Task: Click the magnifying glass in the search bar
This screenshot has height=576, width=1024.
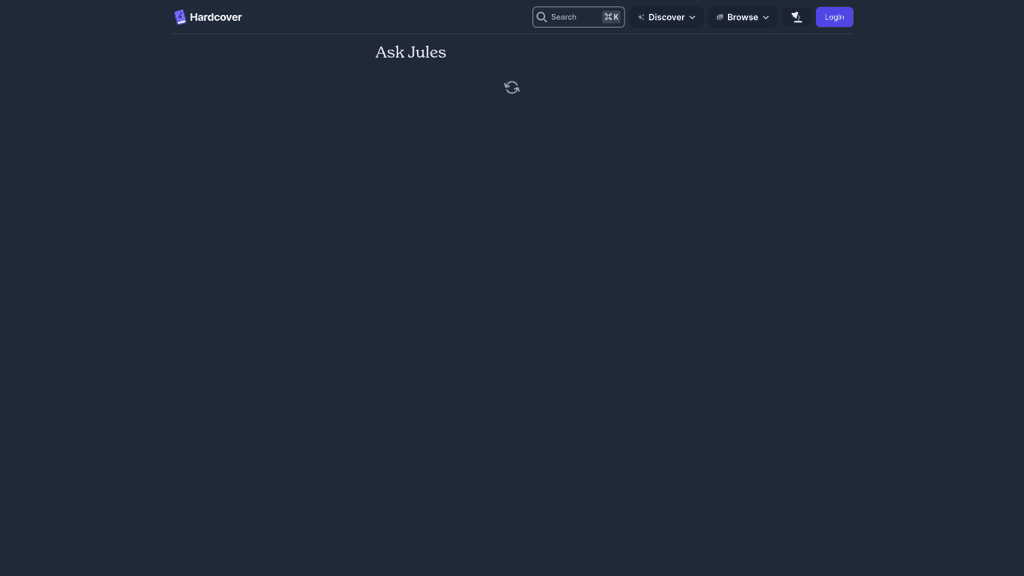Action: (541, 17)
